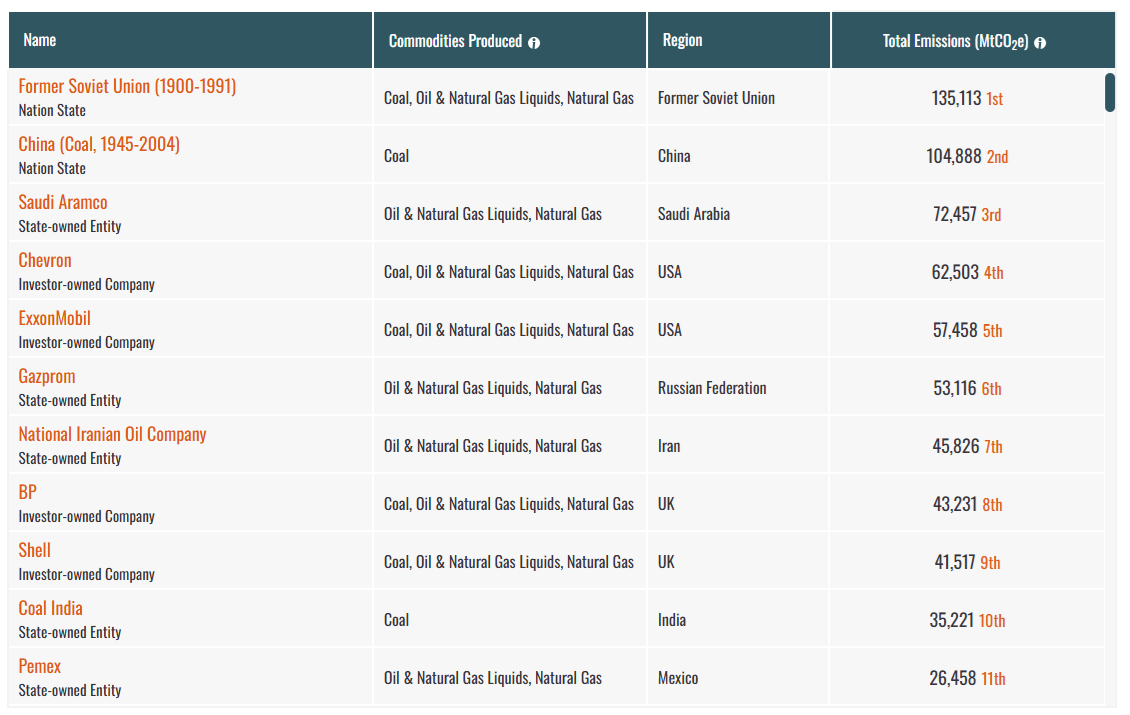Click info icon beside Commodities Produced header
The width and height of the screenshot is (1130, 715).
534,42
